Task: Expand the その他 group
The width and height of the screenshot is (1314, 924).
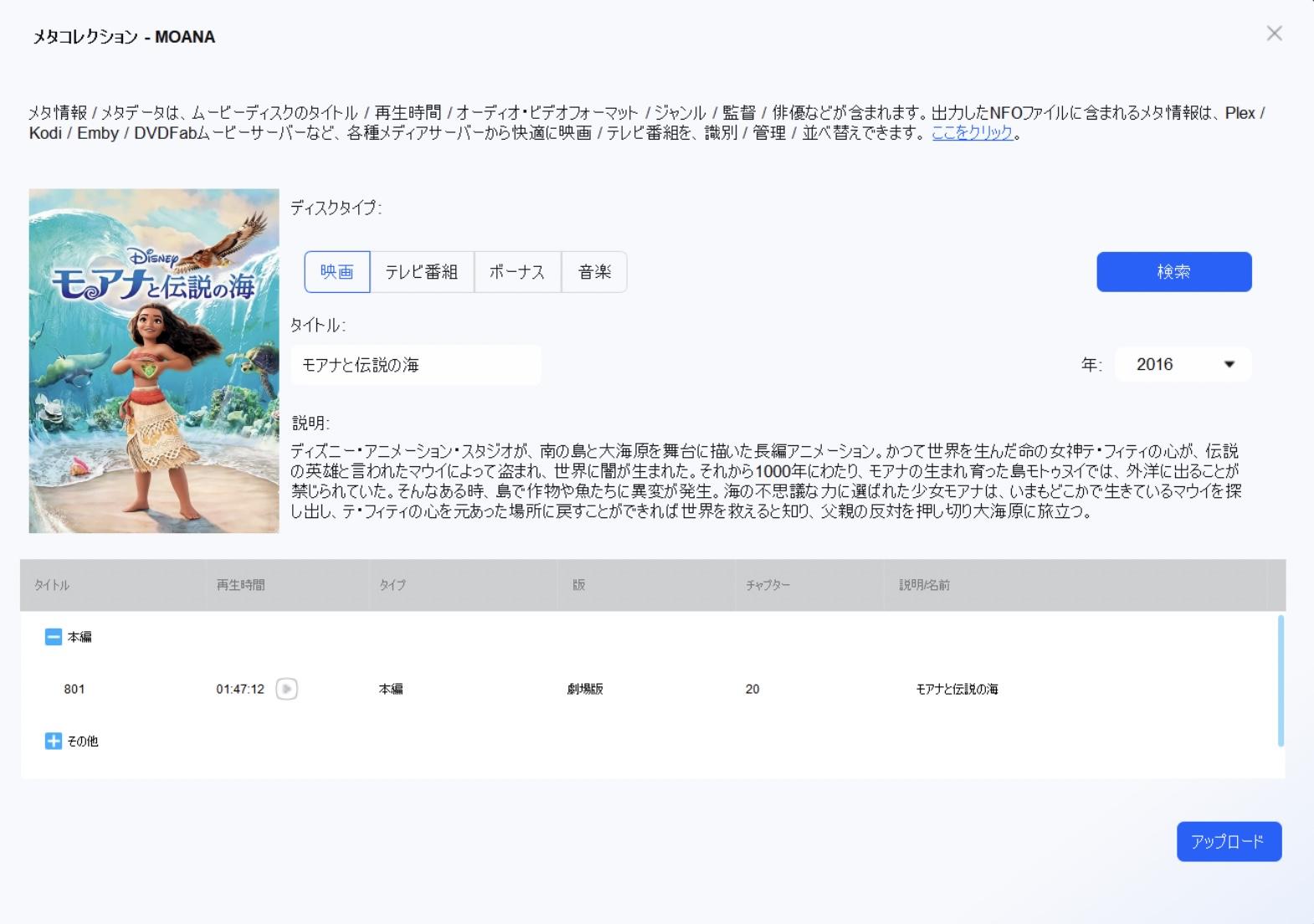Action: (x=53, y=741)
